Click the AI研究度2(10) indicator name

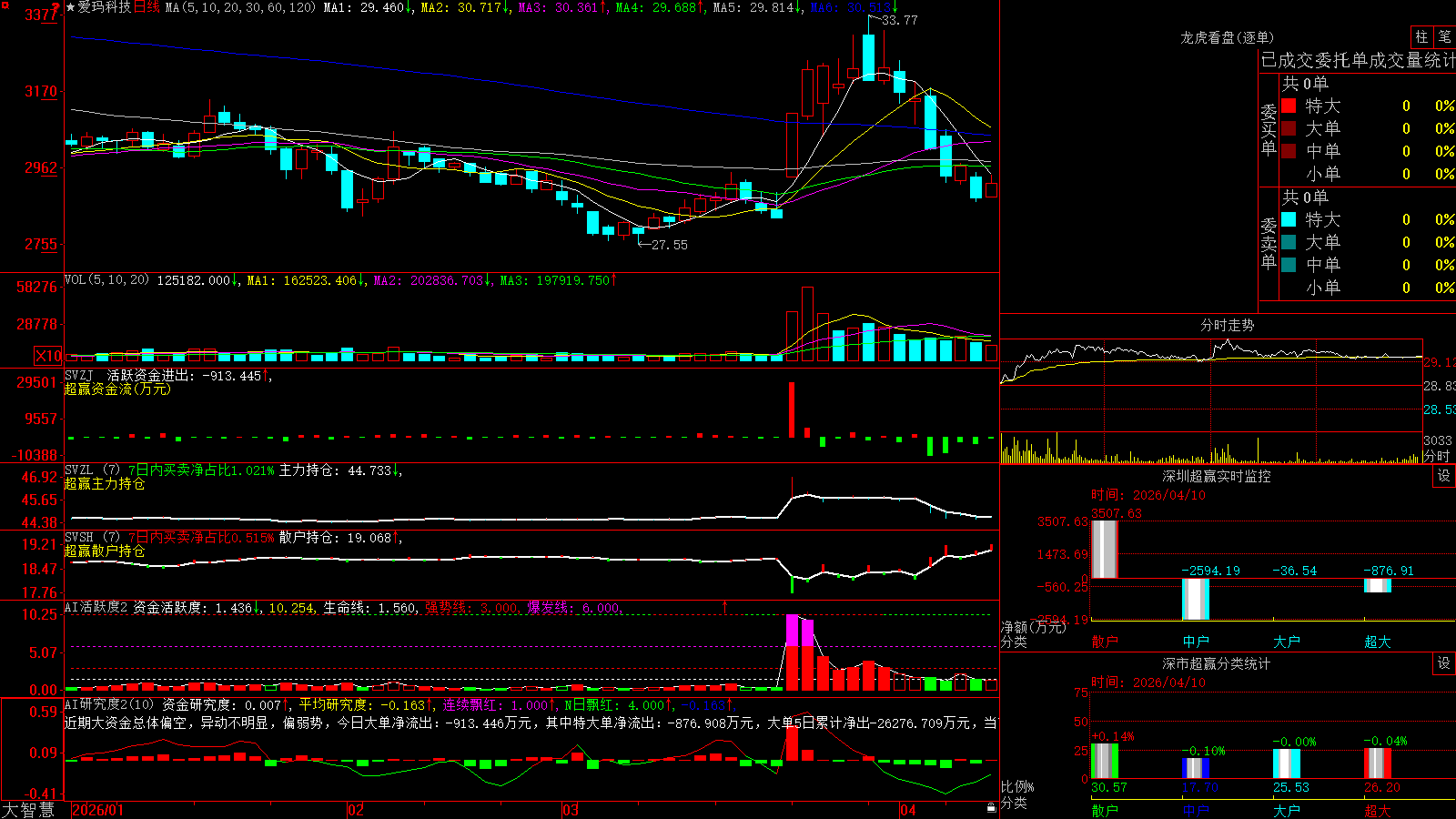(x=109, y=704)
